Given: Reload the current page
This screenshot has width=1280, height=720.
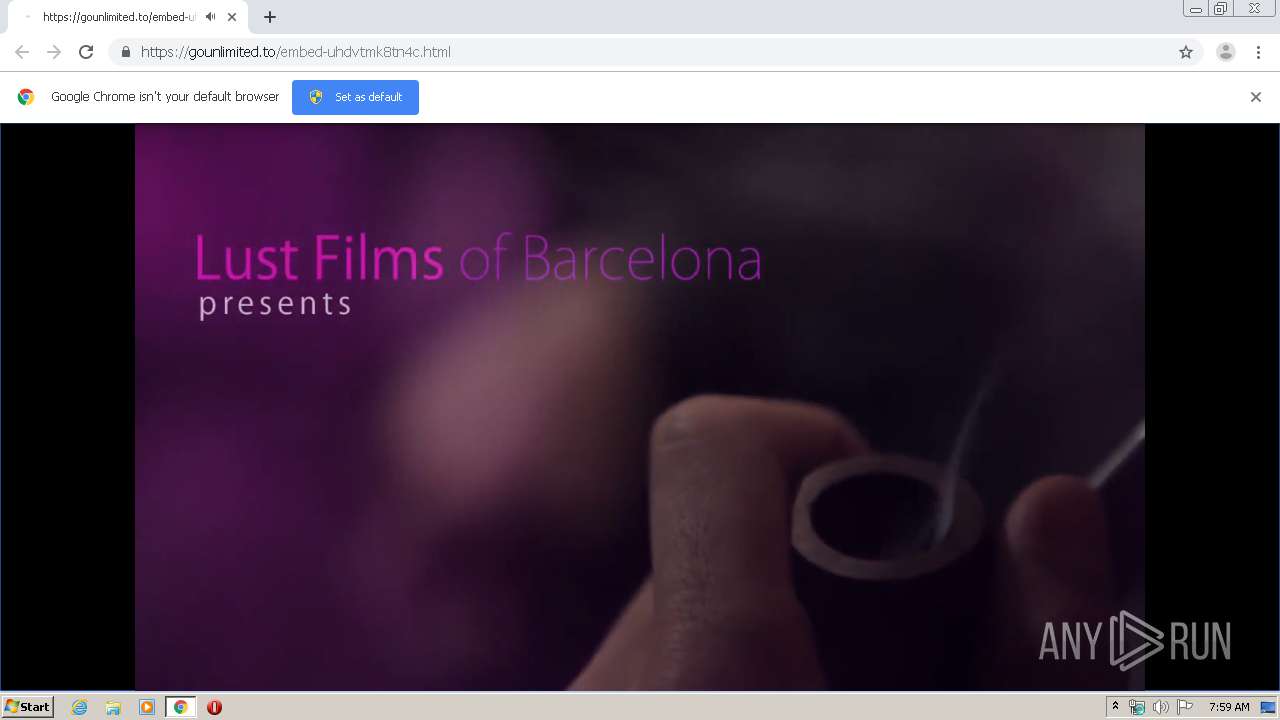Looking at the screenshot, I should [x=86, y=52].
